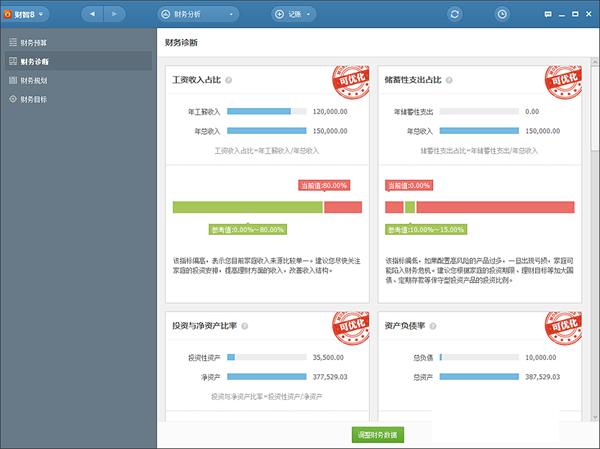Viewport: 600px width, 449px height.
Task: Click the 调整财务数据 green button
Action: pos(377,435)
